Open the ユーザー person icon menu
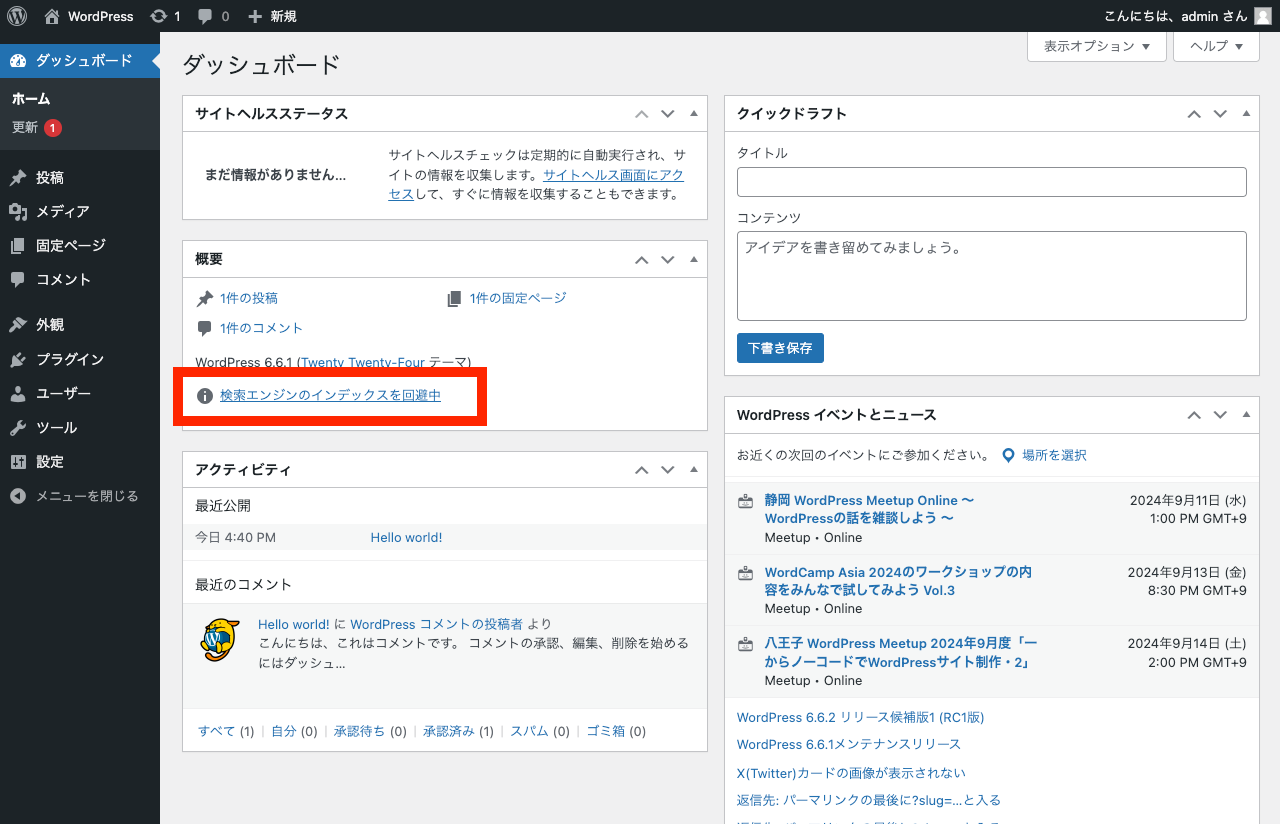1280x824 pixels. pyautogui.click(x=18, y=394)
